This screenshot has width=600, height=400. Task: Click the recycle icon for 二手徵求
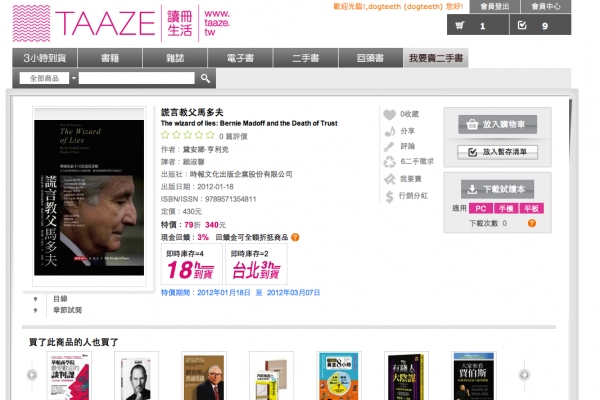point(390,162)
